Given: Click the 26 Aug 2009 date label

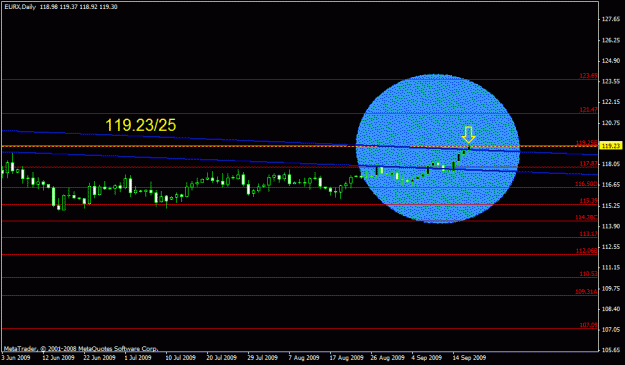Looking at the screenshot, I should pos(387,357).
